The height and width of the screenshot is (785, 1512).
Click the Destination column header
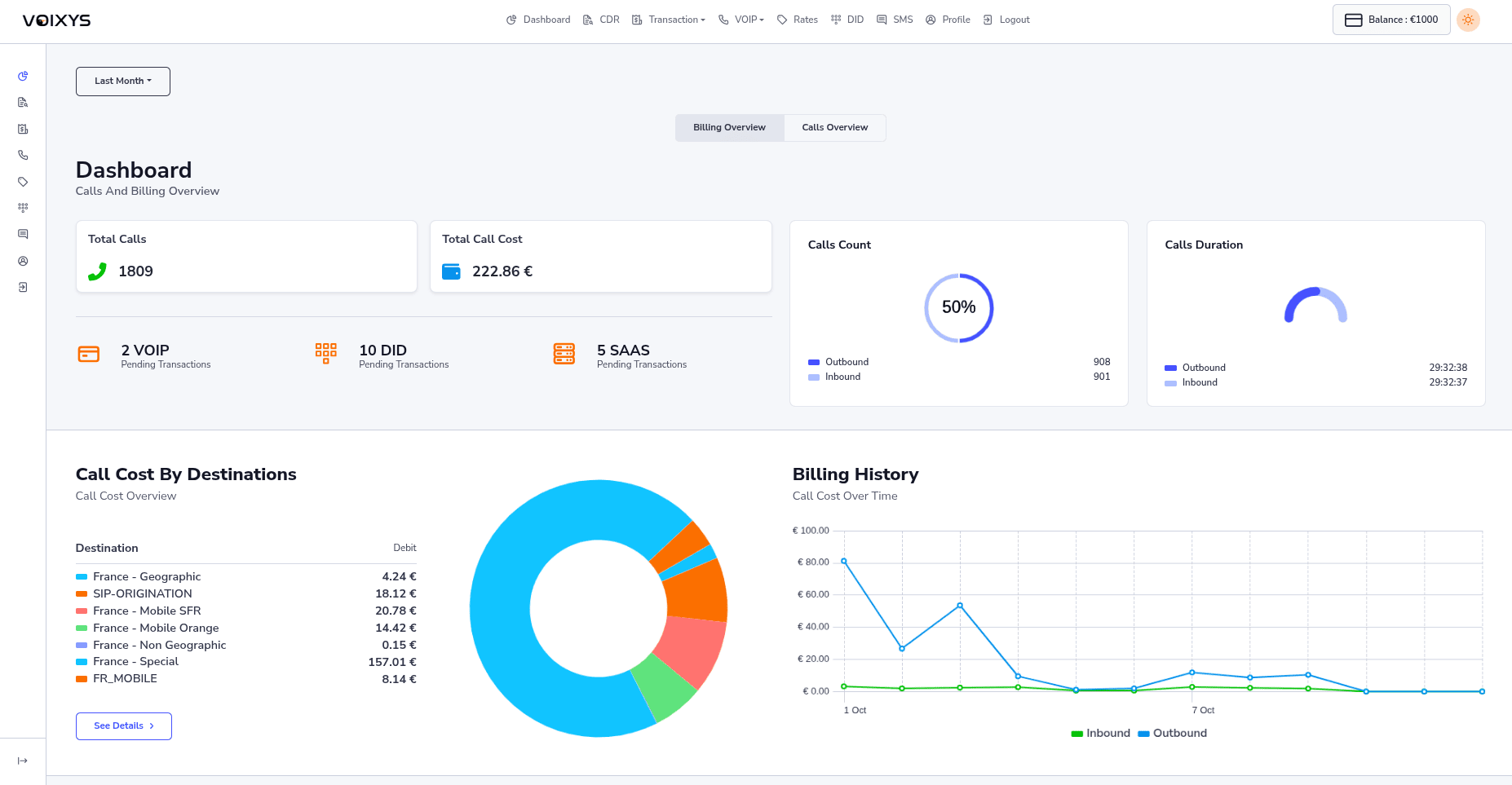107,548
